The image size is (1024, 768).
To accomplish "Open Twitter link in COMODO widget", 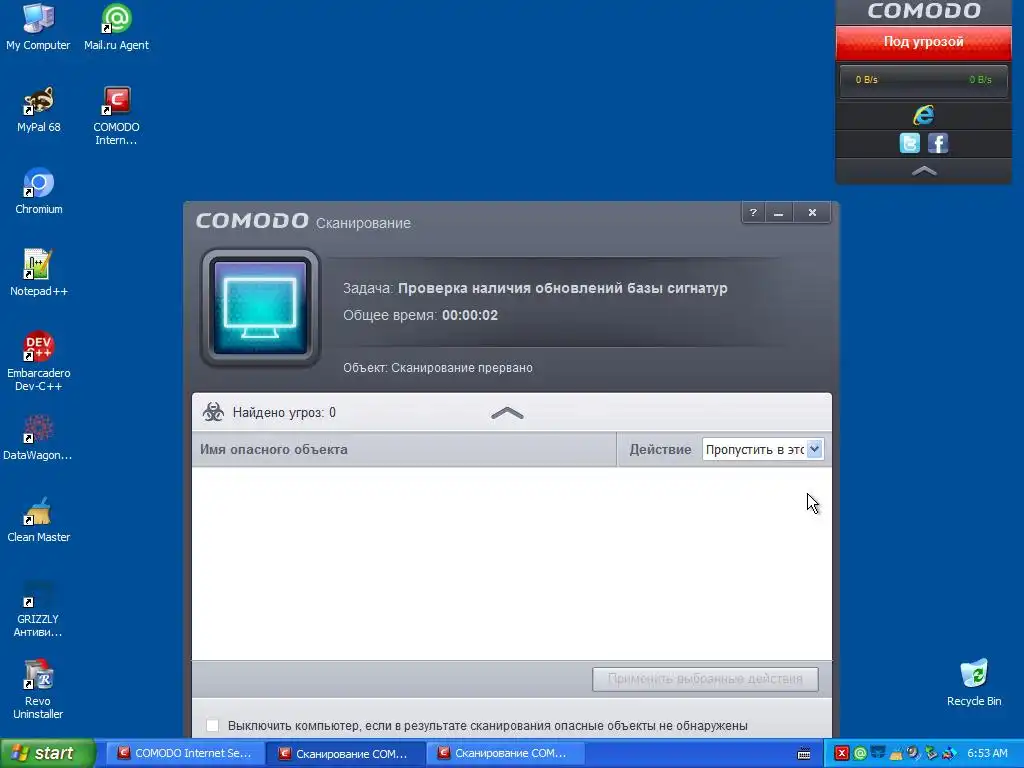I will [x=909, y=142].
